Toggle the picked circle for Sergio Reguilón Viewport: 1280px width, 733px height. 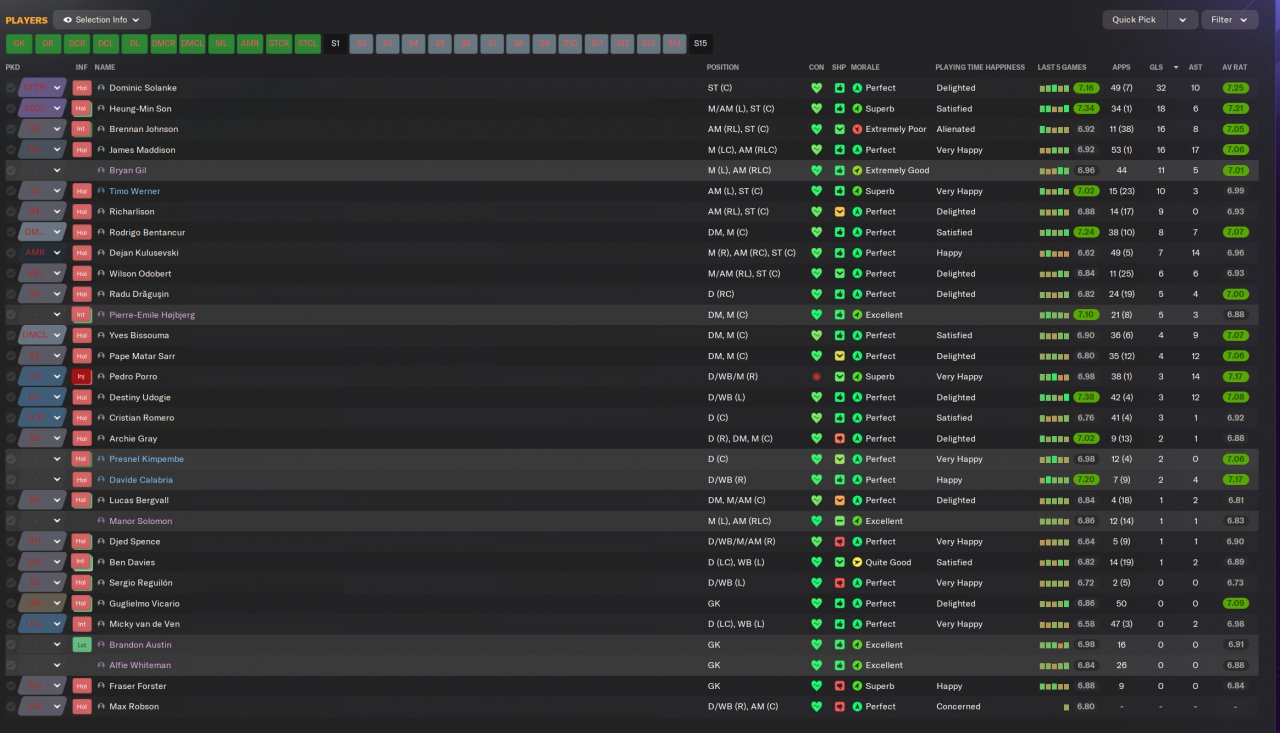11,583
